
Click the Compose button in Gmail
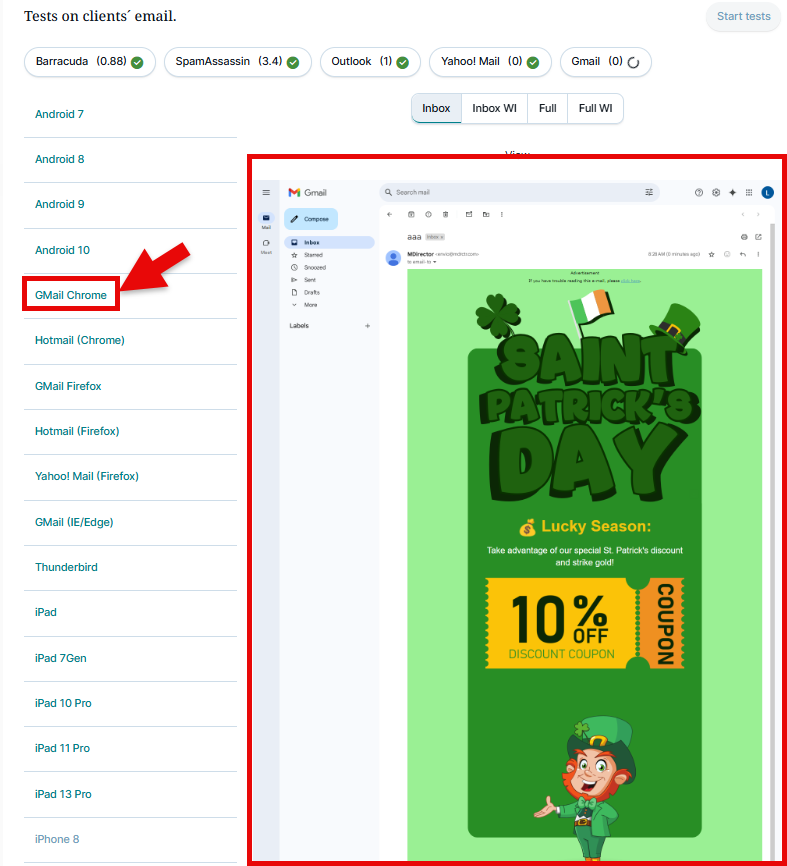pos(311,219)
